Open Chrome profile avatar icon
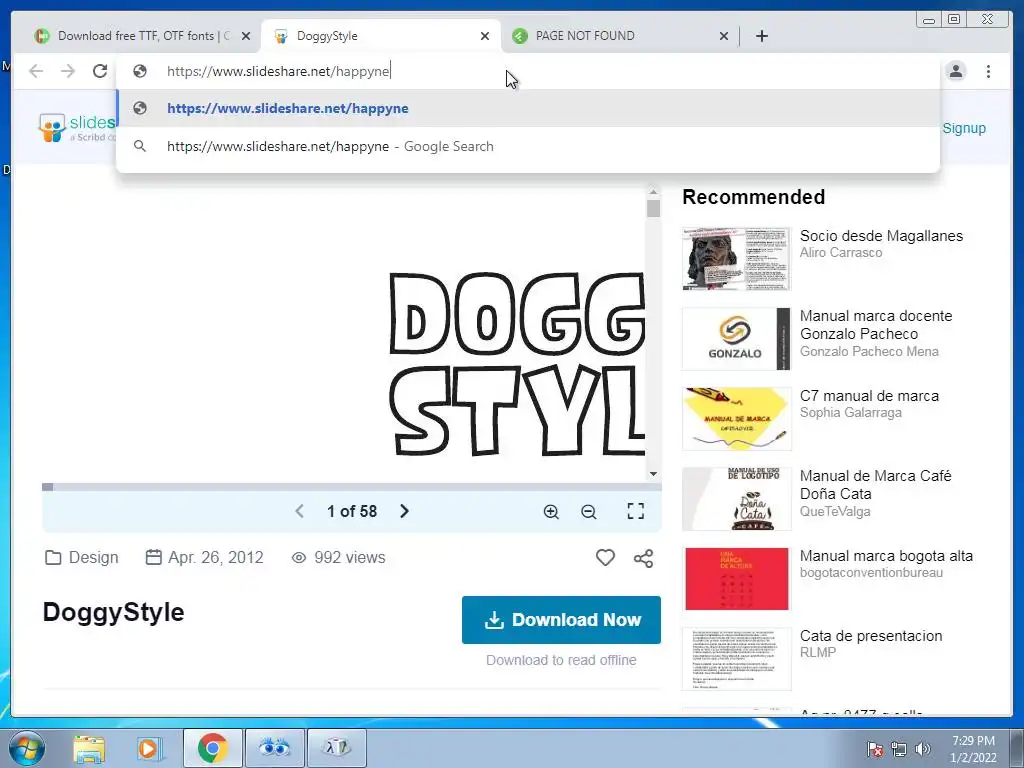Viewport: 1024px width, 768px height. [955, 71]
